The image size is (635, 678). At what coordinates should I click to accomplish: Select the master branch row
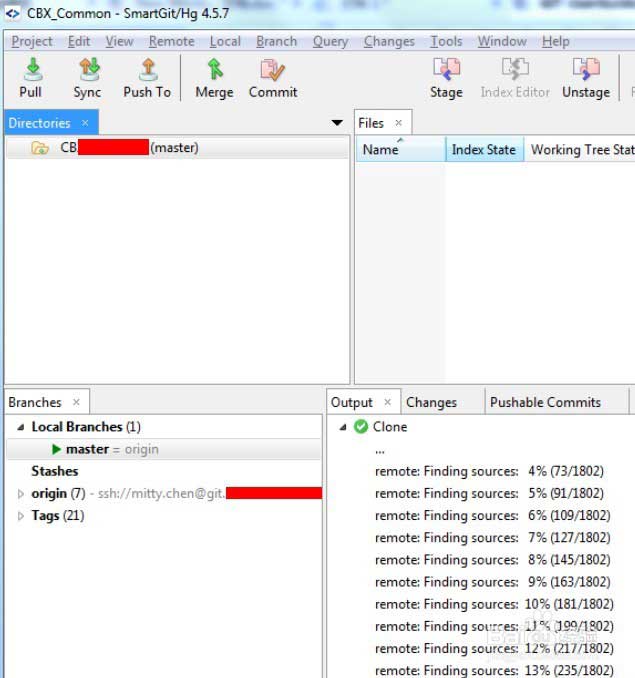164,449
